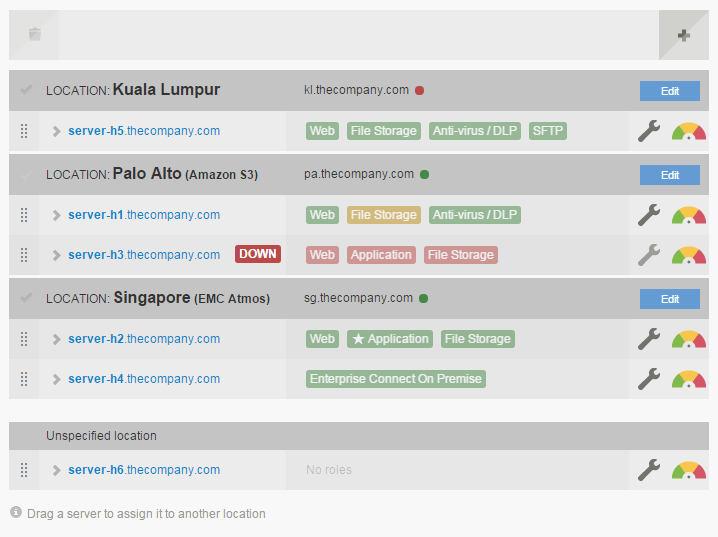This screenshot has height=537, width=718.
Task: Expand server-h3 row chevron
Action: pos(57,255)
